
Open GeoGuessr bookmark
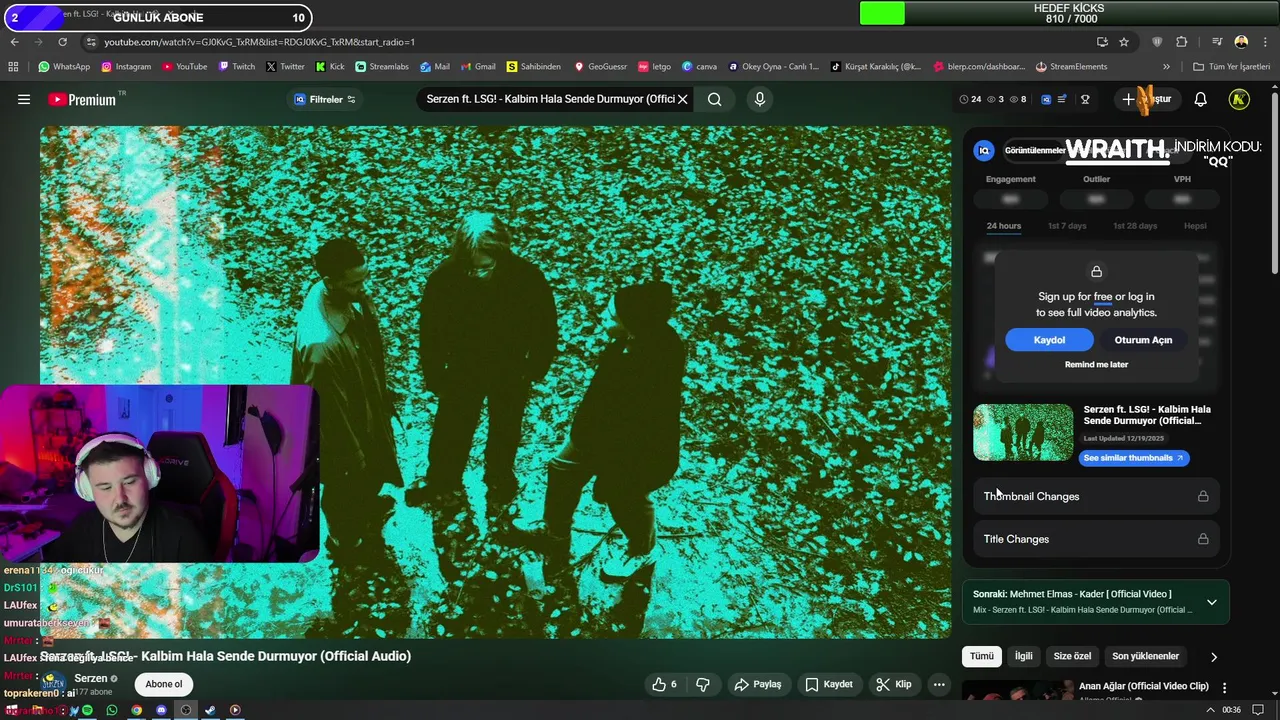(x=600, y=67)
